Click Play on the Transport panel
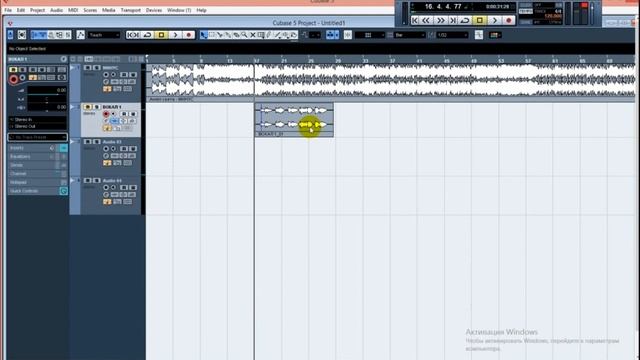This screenshot has height=360, width=640. [x=494, y=20]
